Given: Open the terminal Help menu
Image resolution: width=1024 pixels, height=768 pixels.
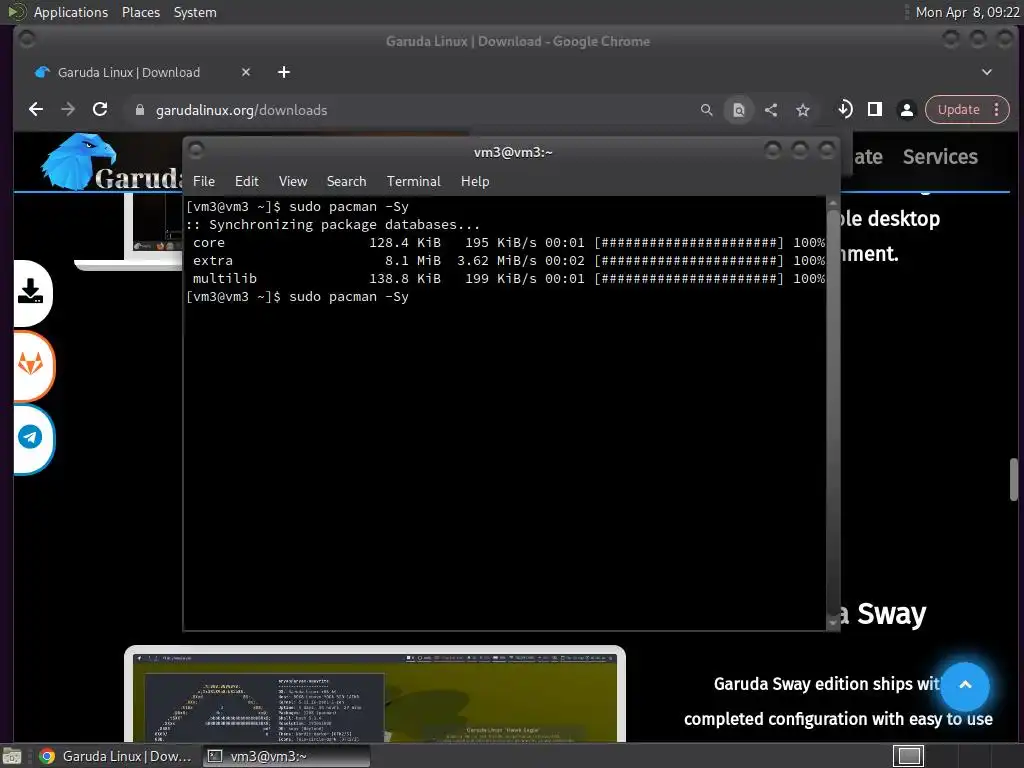Looking at the screenshot, I should (475, 182).
